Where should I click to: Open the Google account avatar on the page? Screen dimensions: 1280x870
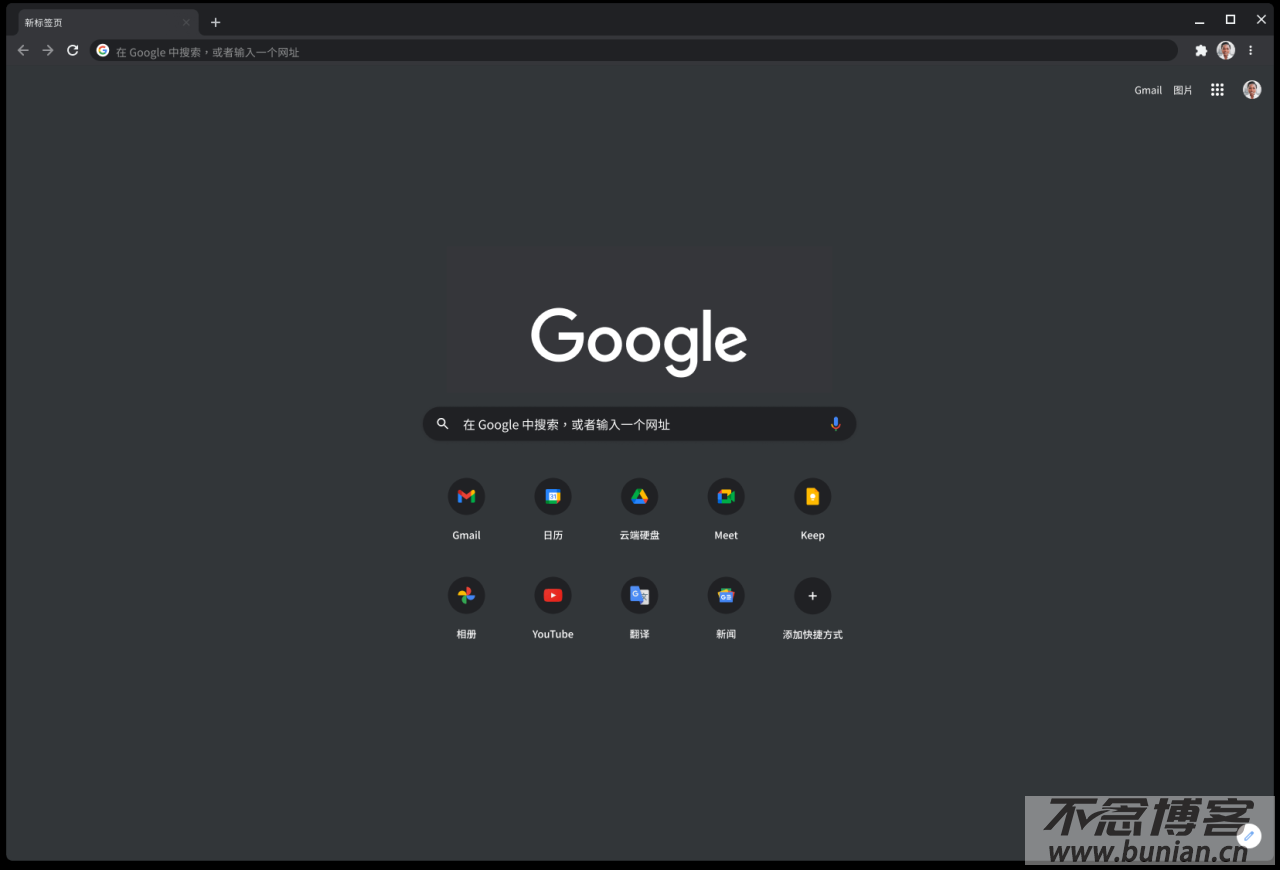pos(1252,90)
